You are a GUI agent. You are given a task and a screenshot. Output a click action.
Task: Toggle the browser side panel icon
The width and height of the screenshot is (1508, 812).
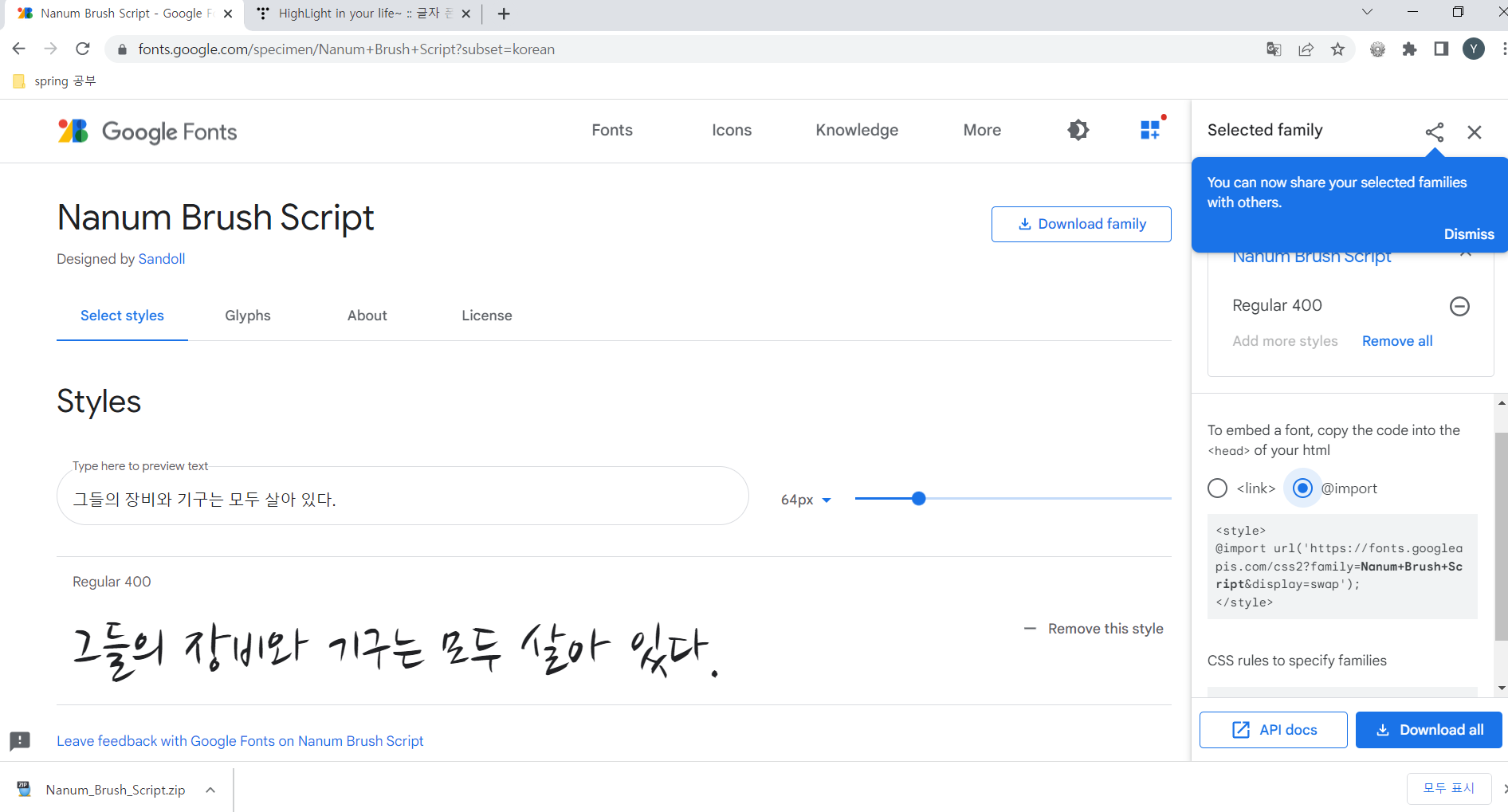[x=1441, y=49]
